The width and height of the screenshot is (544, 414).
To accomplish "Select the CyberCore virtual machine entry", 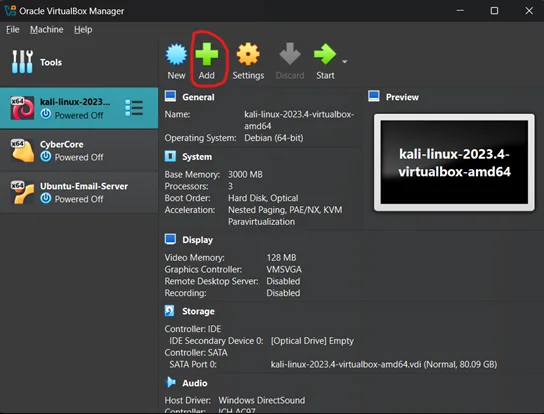I will (79, 150).
